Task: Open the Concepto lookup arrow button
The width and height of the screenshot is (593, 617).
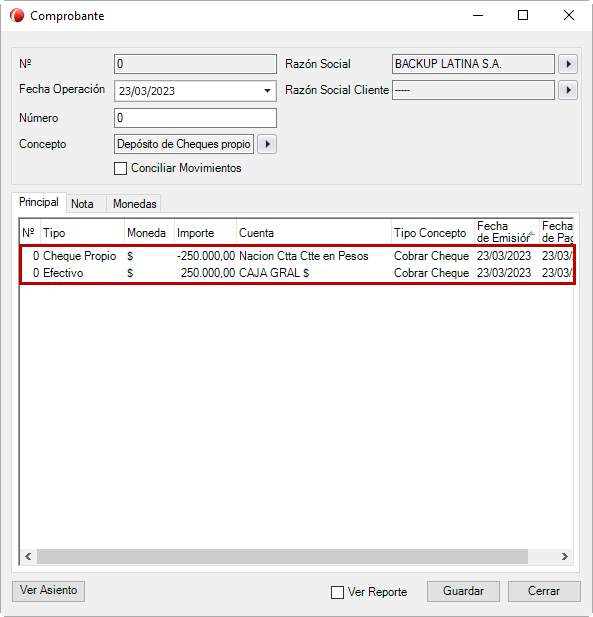Action: pos(267,144)
